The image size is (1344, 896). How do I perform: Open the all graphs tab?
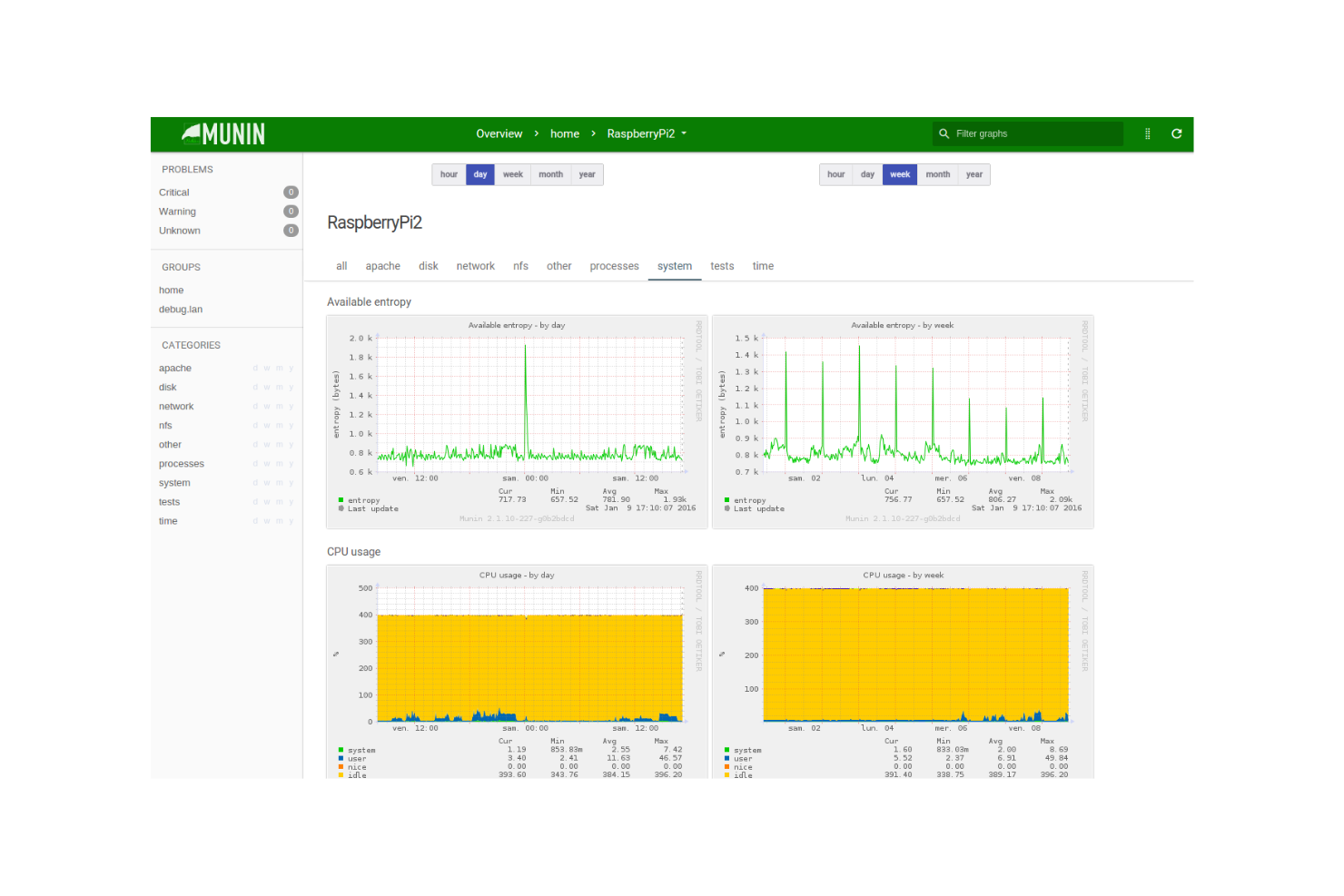341,266
